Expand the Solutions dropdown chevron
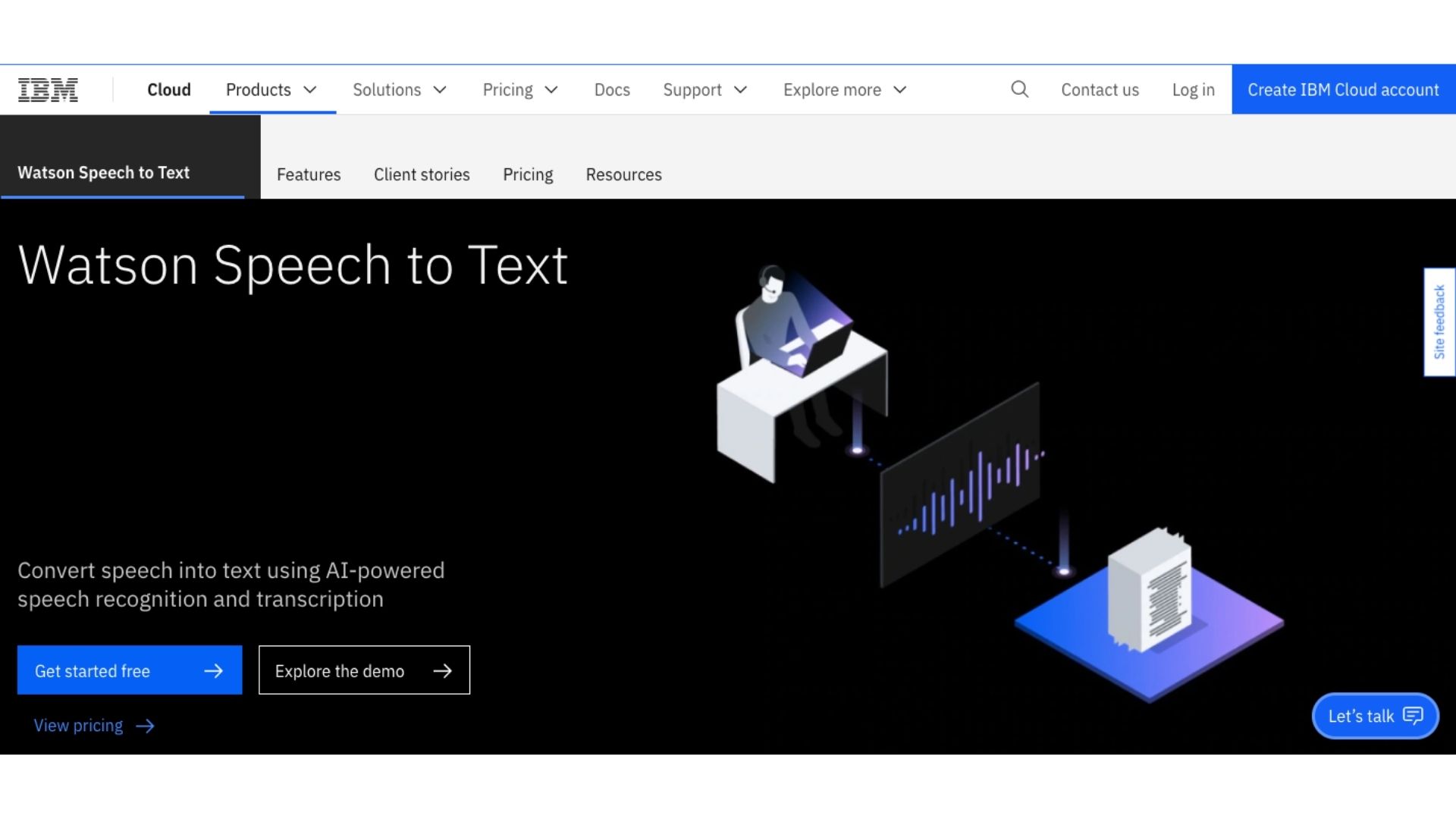Viewport: 1456px width, 819px height. click(x=440, y=89)
